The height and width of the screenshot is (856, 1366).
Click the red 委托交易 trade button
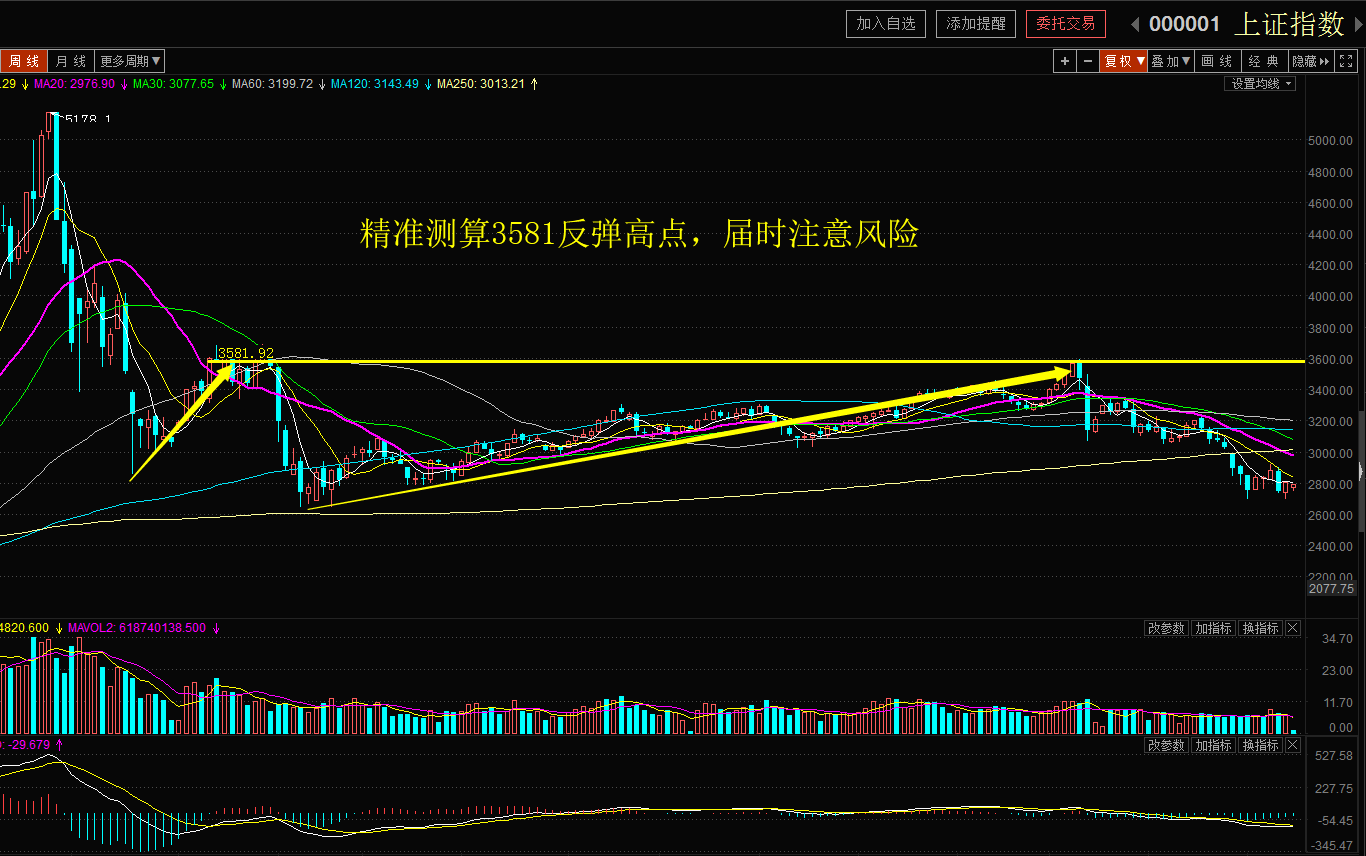(1066, 24)
